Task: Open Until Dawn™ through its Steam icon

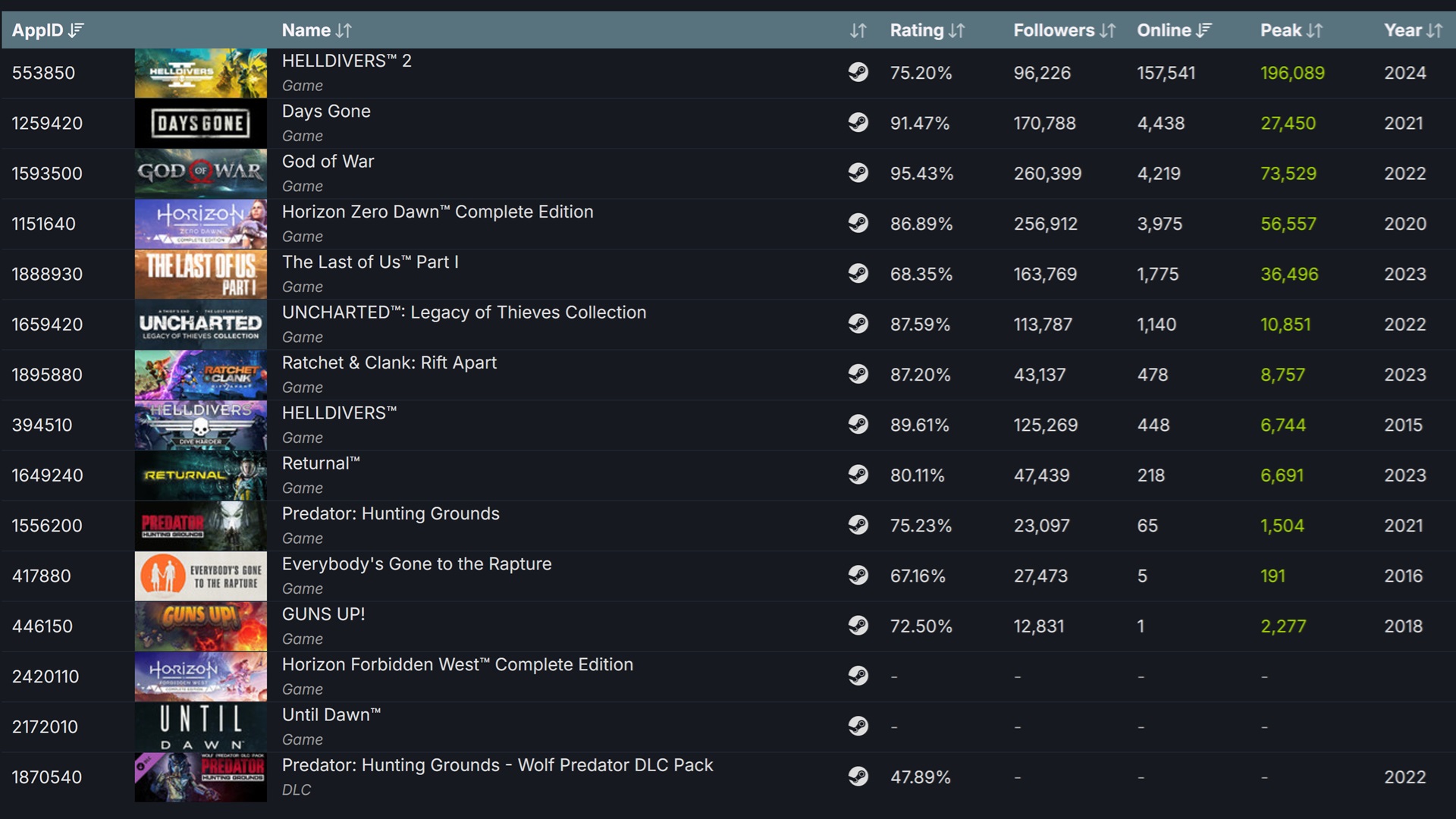Action: point(859,726)
